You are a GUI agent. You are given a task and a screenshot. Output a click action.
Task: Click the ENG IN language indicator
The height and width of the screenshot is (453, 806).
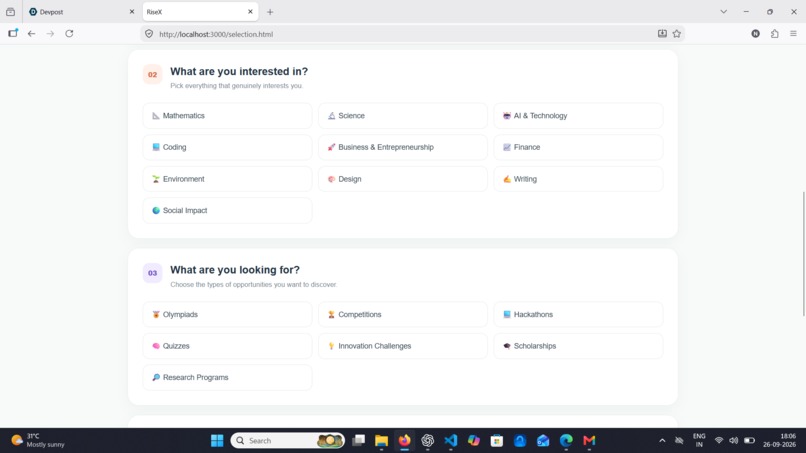pyautogui.click(x=699, y=441)
